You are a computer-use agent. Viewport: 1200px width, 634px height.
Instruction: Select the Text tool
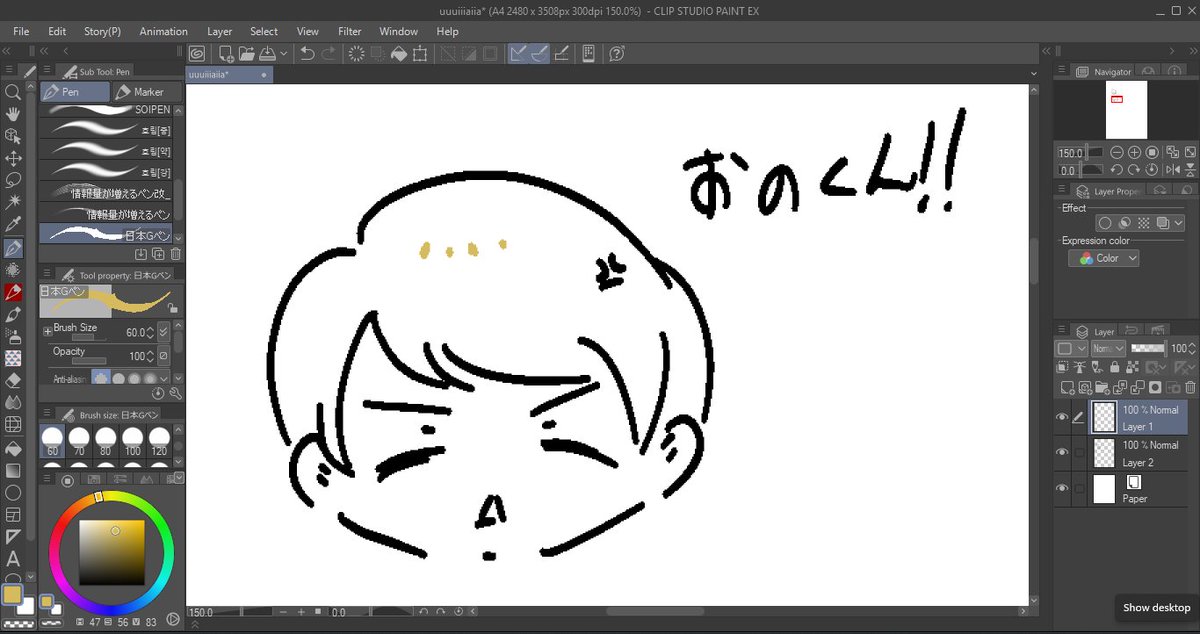coord(13,560)
